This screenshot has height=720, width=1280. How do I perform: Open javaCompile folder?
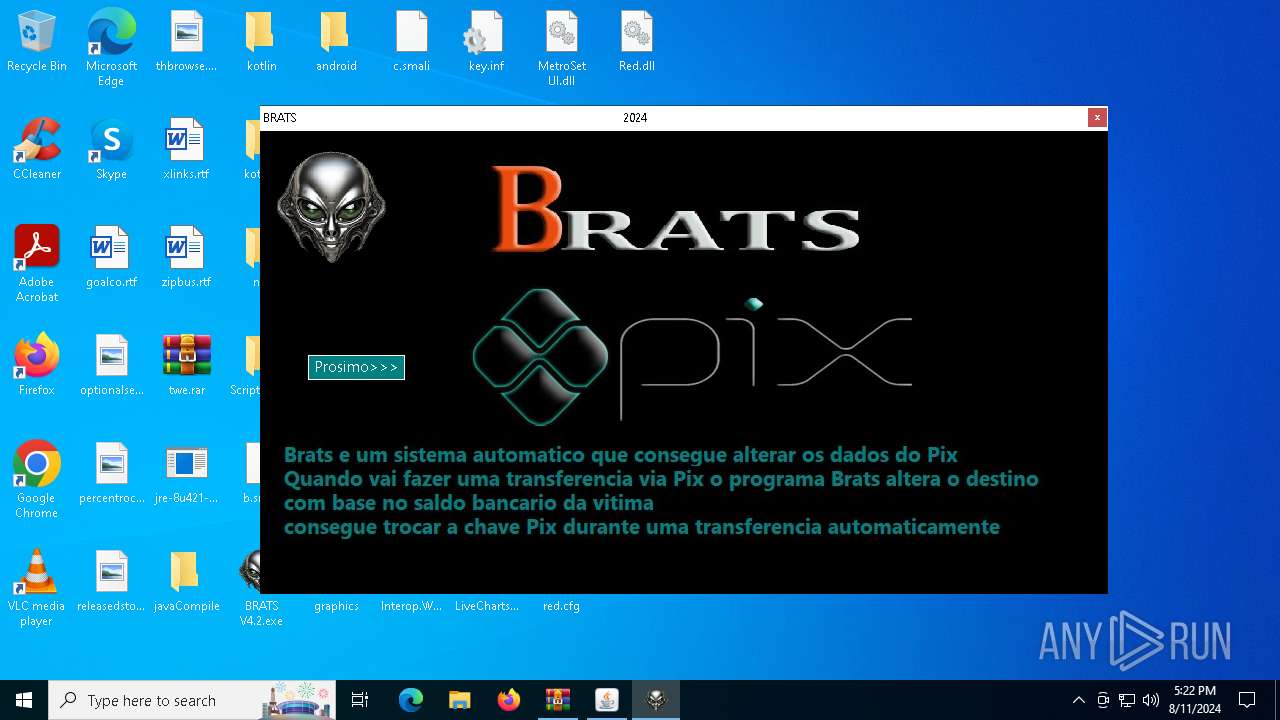[186, 582]
